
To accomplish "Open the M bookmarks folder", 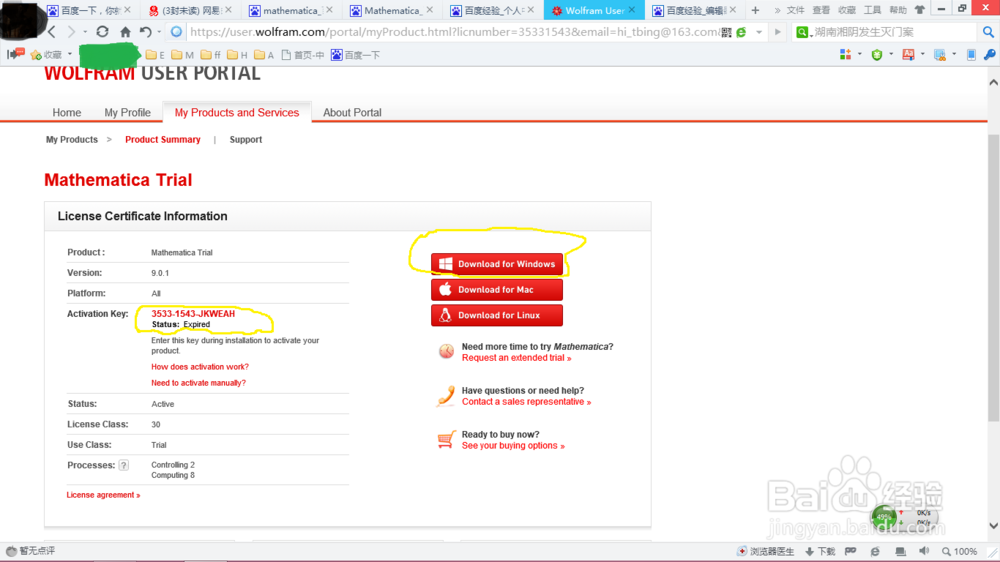I will (182, 55).
